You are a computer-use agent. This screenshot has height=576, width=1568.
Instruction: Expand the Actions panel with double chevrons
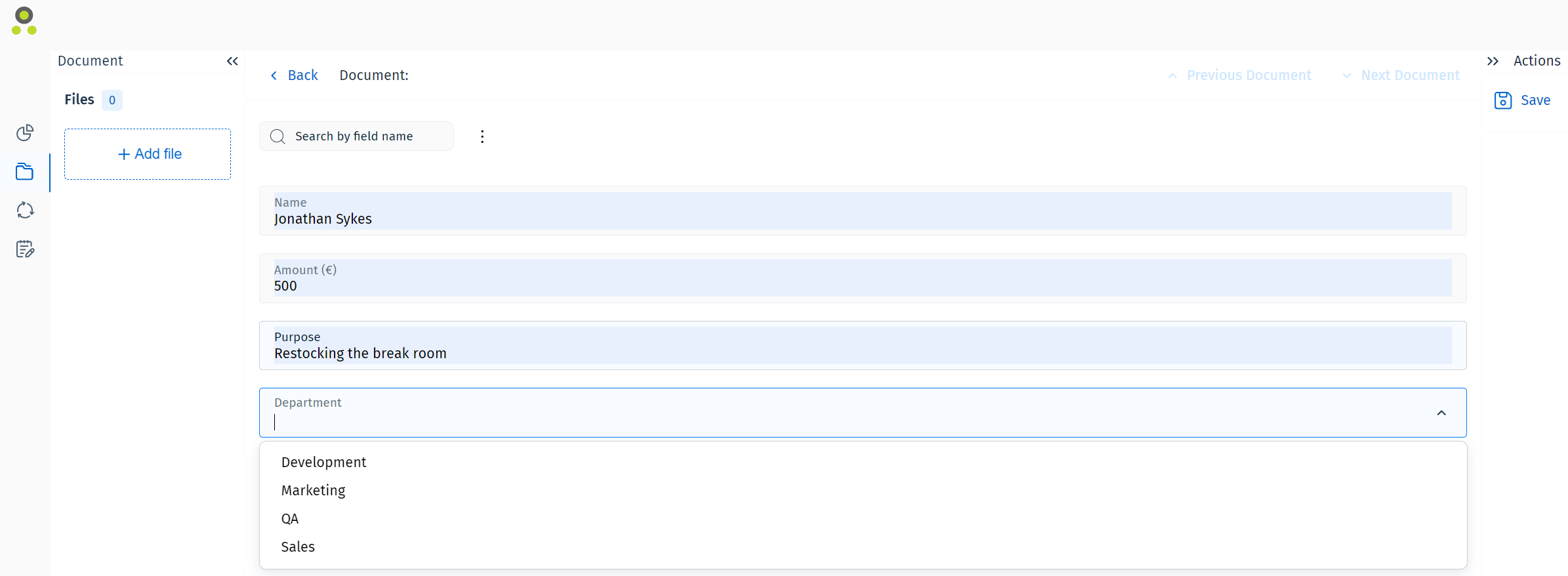tap(1492, 60)
